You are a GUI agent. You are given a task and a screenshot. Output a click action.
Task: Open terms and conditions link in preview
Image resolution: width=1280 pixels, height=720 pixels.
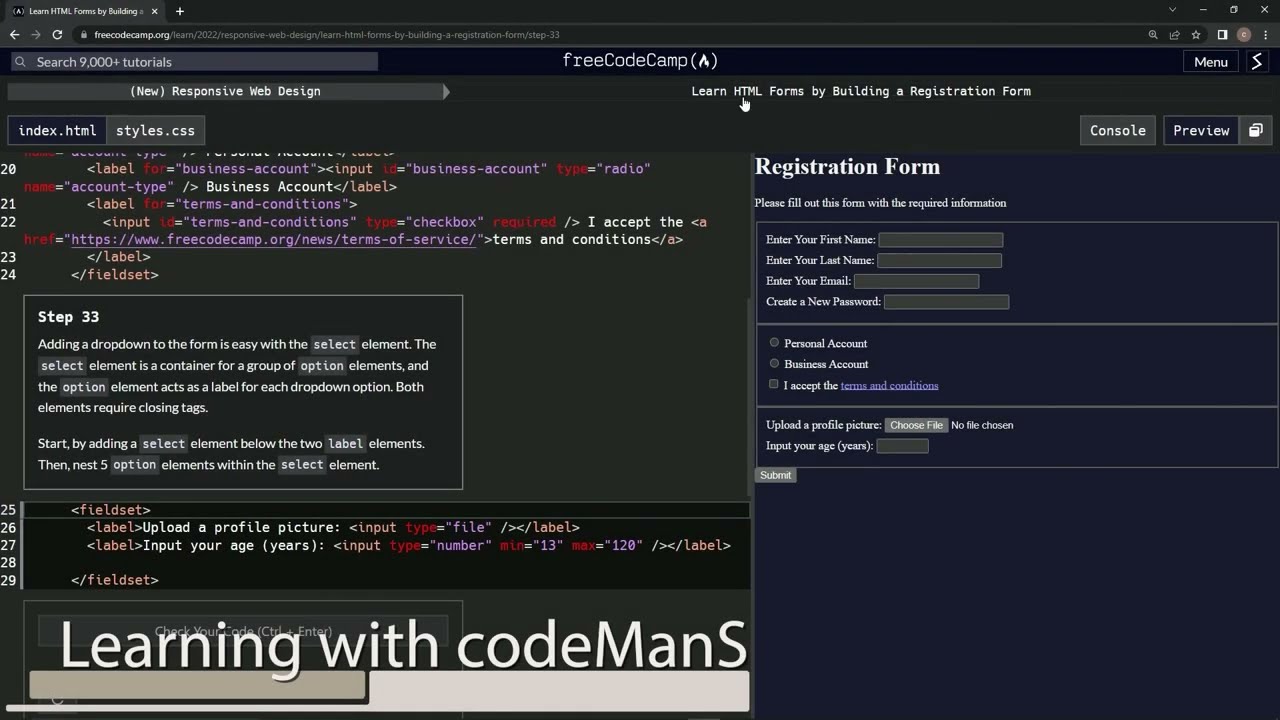click(x=889, y=385)
